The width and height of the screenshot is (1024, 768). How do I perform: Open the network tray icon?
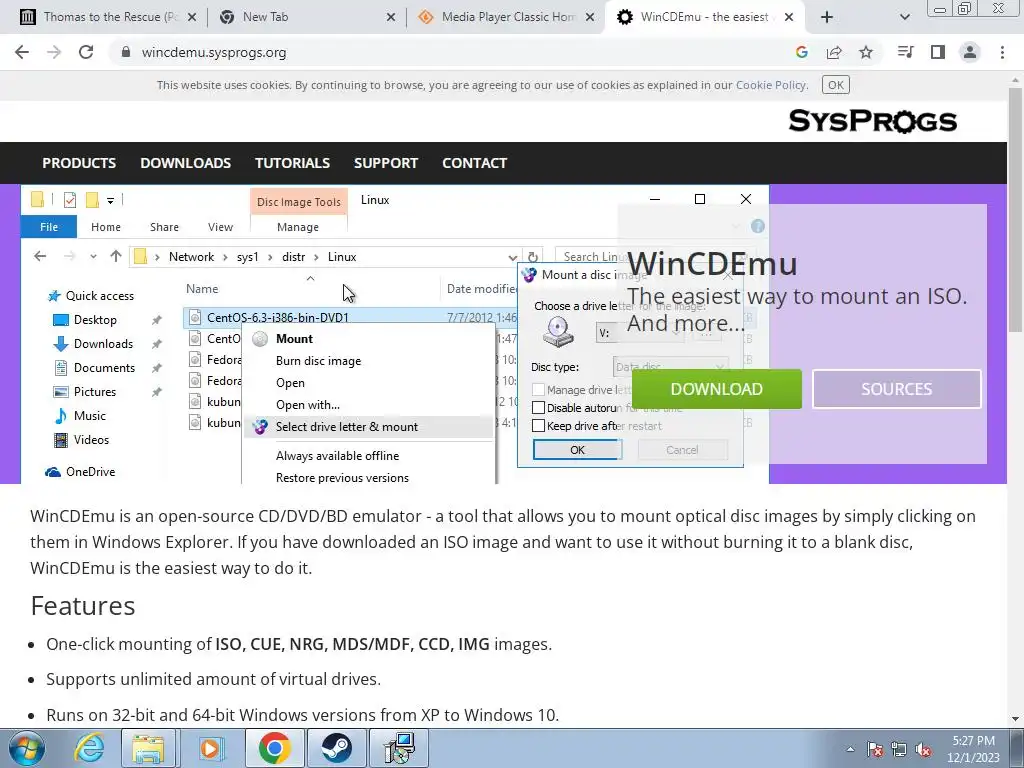point(899,749)
